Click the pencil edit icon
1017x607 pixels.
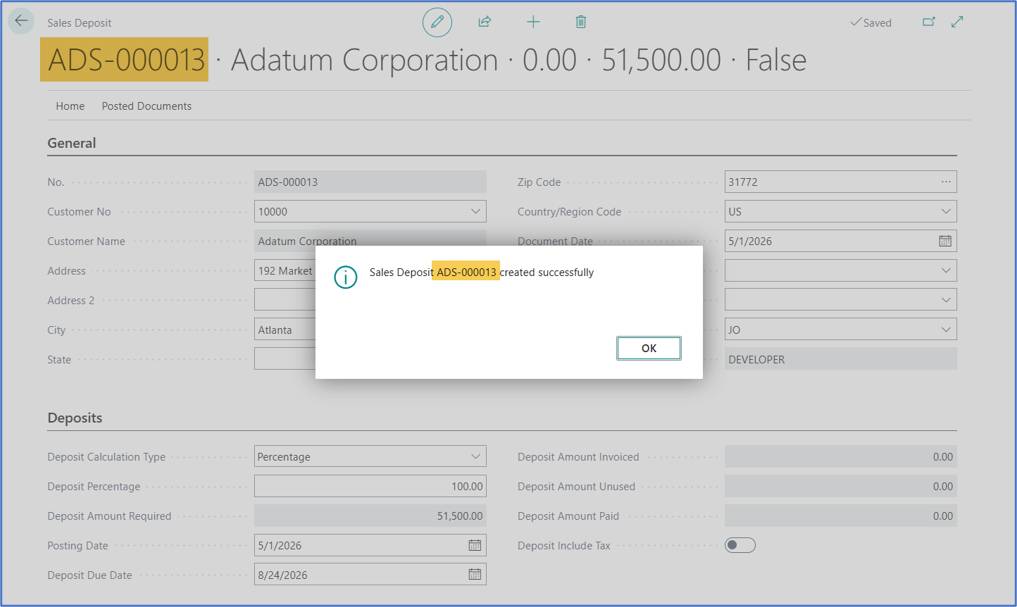[x=437, y=22]
